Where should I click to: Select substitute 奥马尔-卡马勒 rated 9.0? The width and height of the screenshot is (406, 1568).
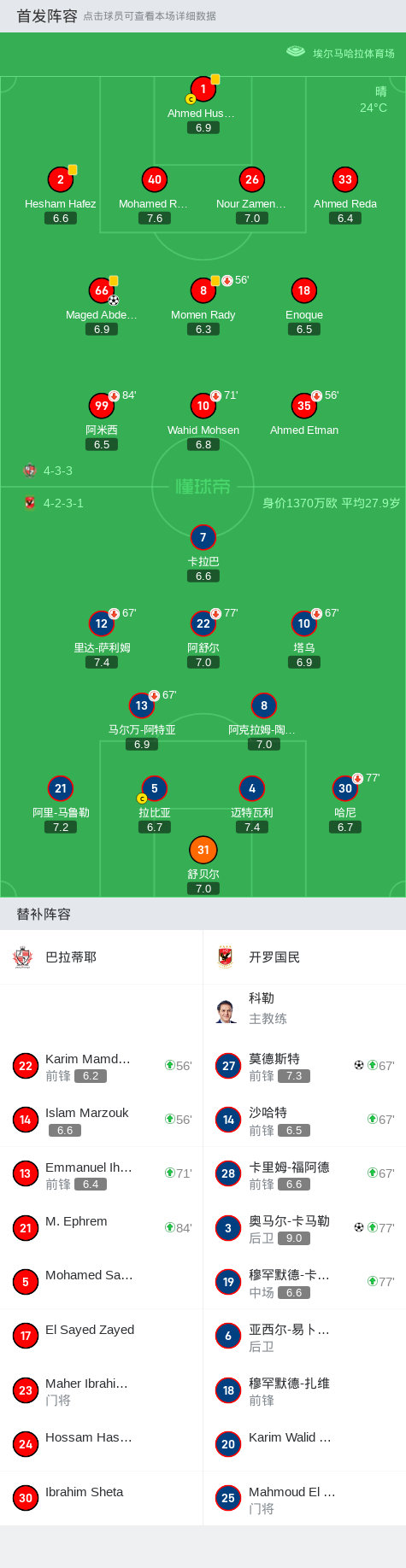point(304,1228)
